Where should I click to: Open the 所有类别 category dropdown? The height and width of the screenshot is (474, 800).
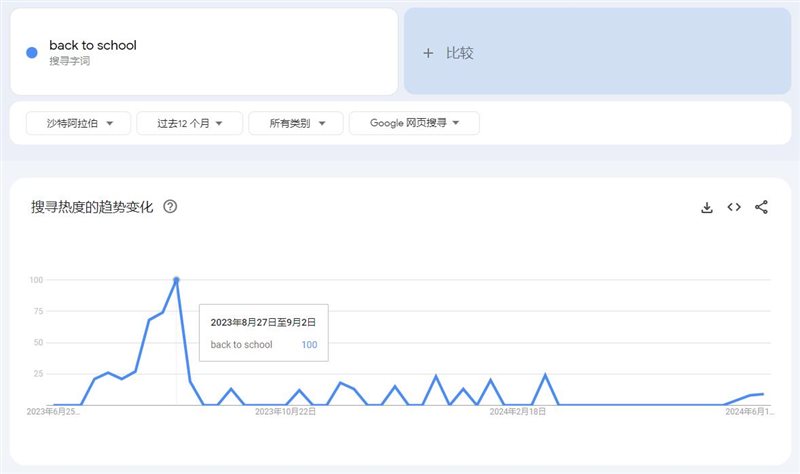point(296,123)
